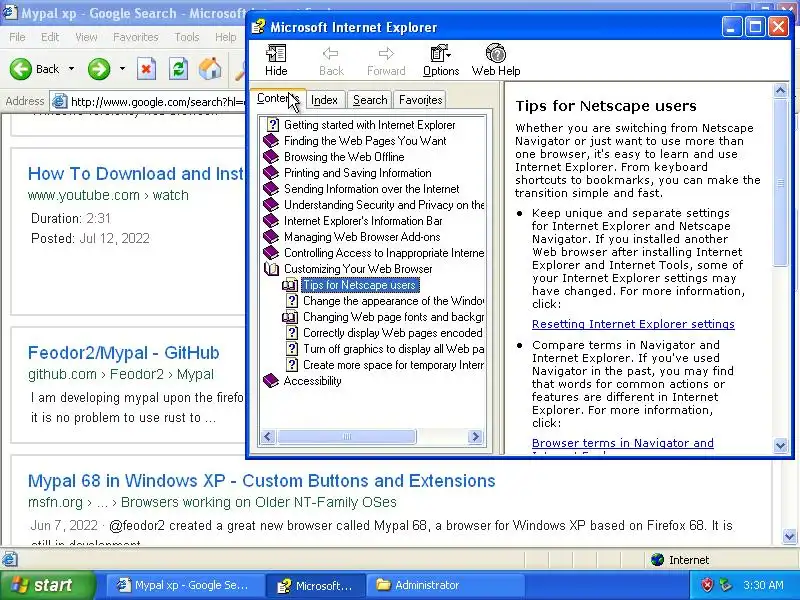Click open book icon beside Customizing Your Web Browser
800x600 pixels.
point(271,268)
